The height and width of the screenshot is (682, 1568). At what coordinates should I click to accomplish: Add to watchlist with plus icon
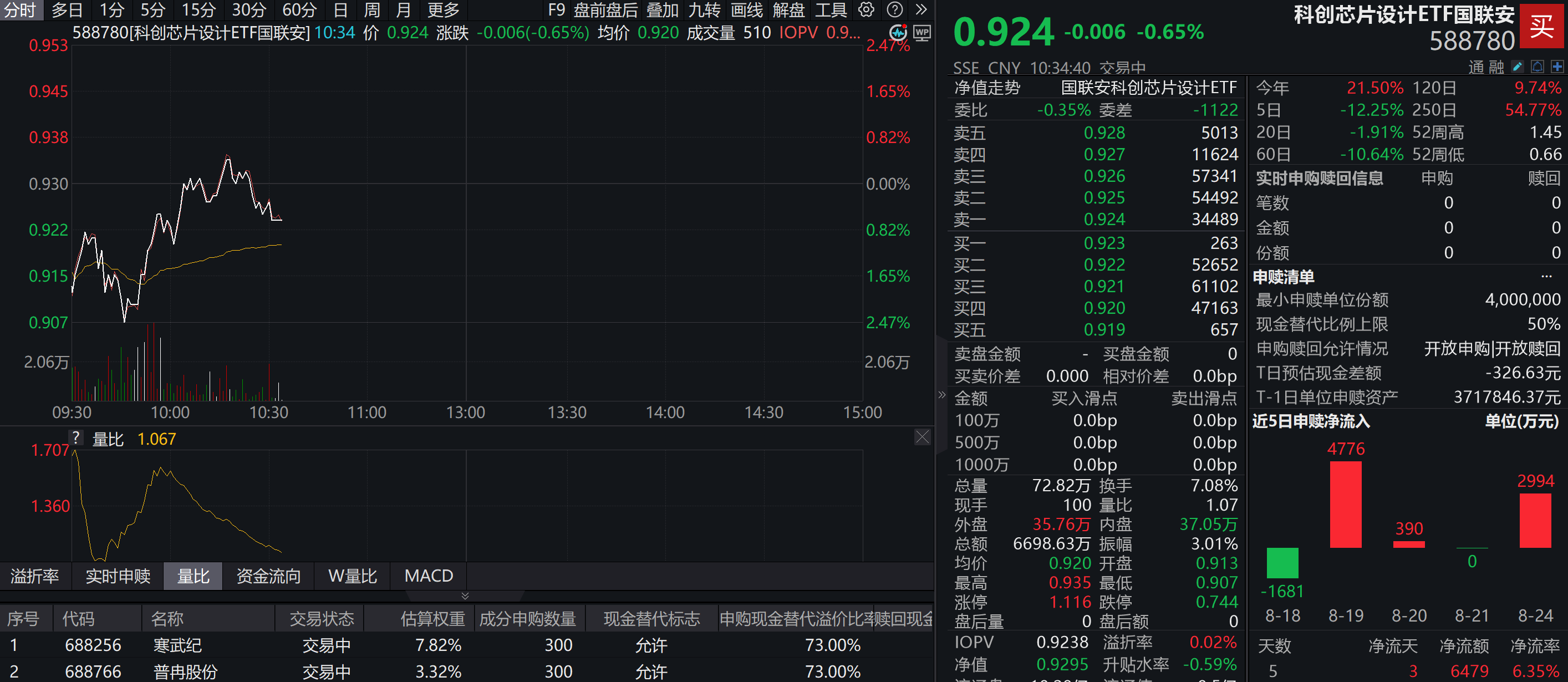[x=1557, y=67]
